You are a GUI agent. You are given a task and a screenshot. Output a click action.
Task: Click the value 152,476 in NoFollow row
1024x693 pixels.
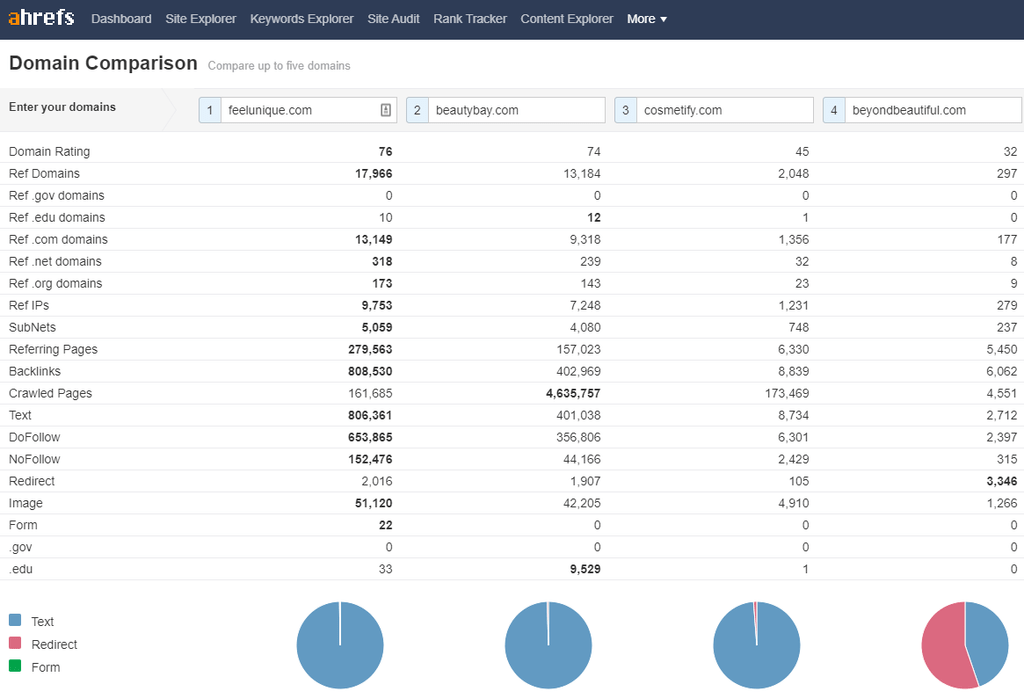[370, 459]
